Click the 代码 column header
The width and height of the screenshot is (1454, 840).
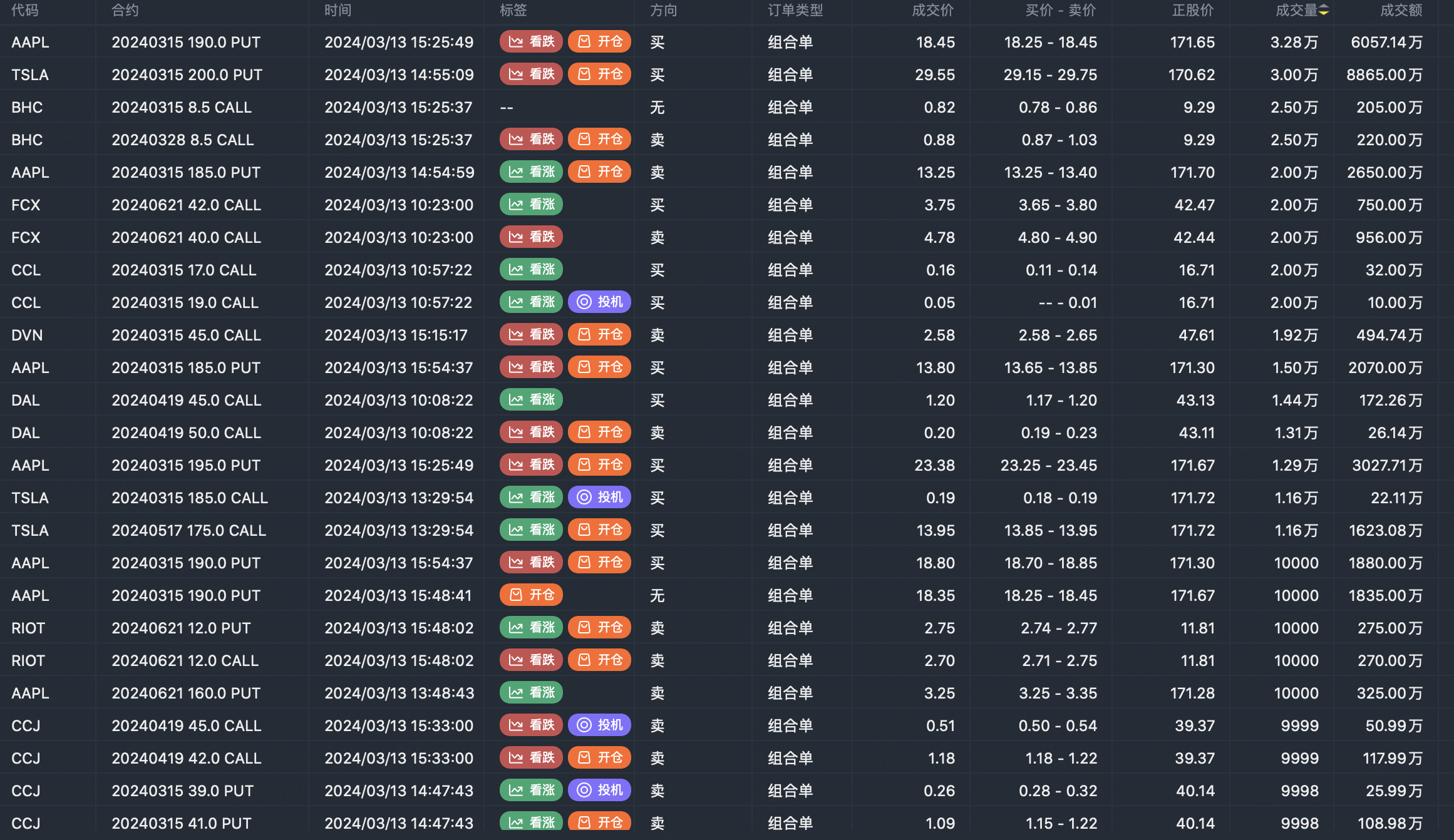click(25, 11)
